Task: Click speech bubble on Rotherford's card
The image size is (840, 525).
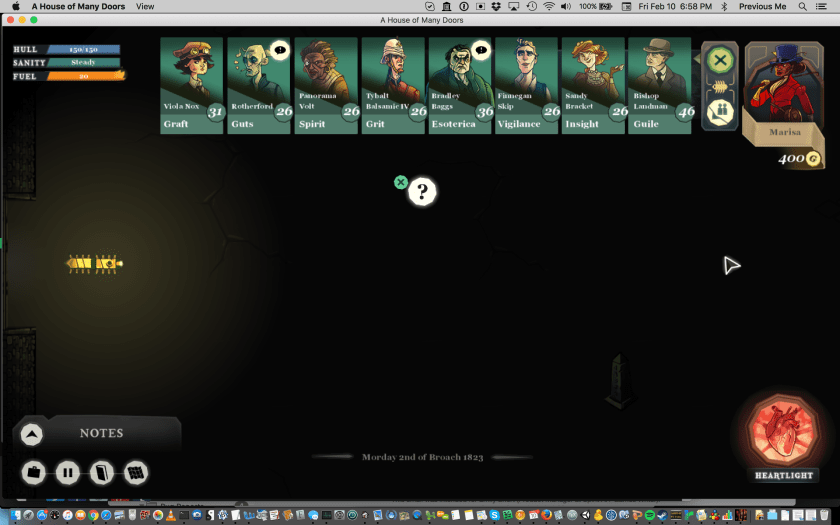Action: (x=280, y=49)
